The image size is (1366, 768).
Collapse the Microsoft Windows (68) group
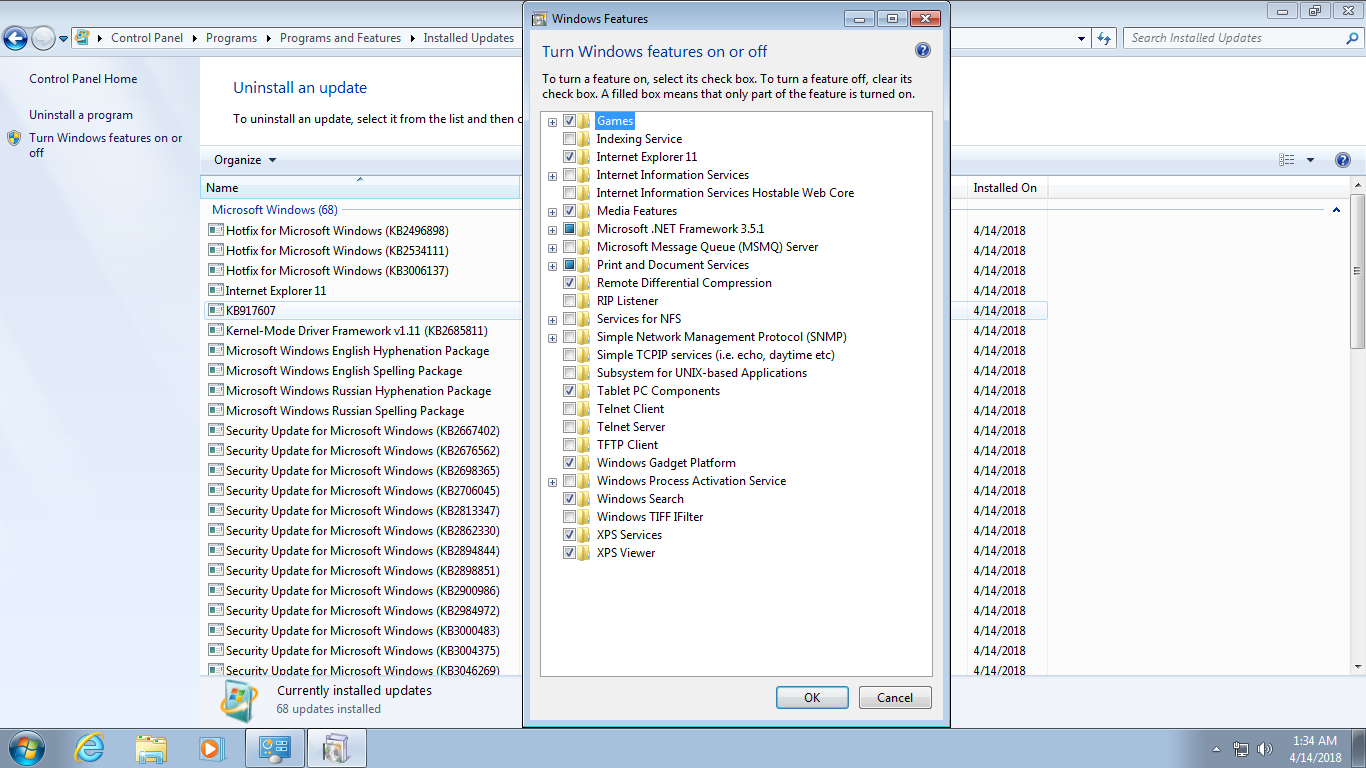1336,210
